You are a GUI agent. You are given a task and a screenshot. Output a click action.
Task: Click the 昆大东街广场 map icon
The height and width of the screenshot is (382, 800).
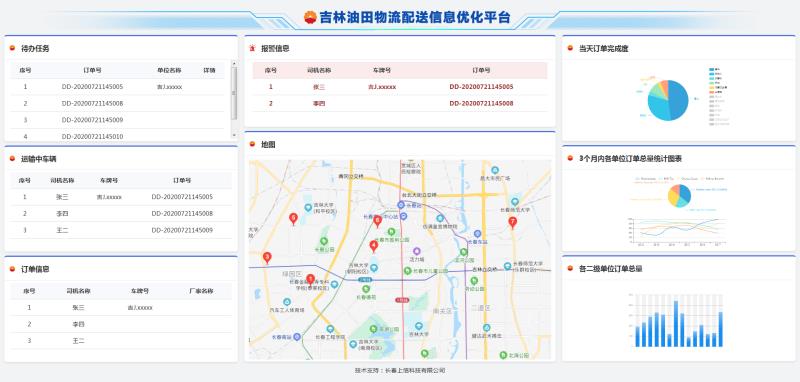coord(495,170)
